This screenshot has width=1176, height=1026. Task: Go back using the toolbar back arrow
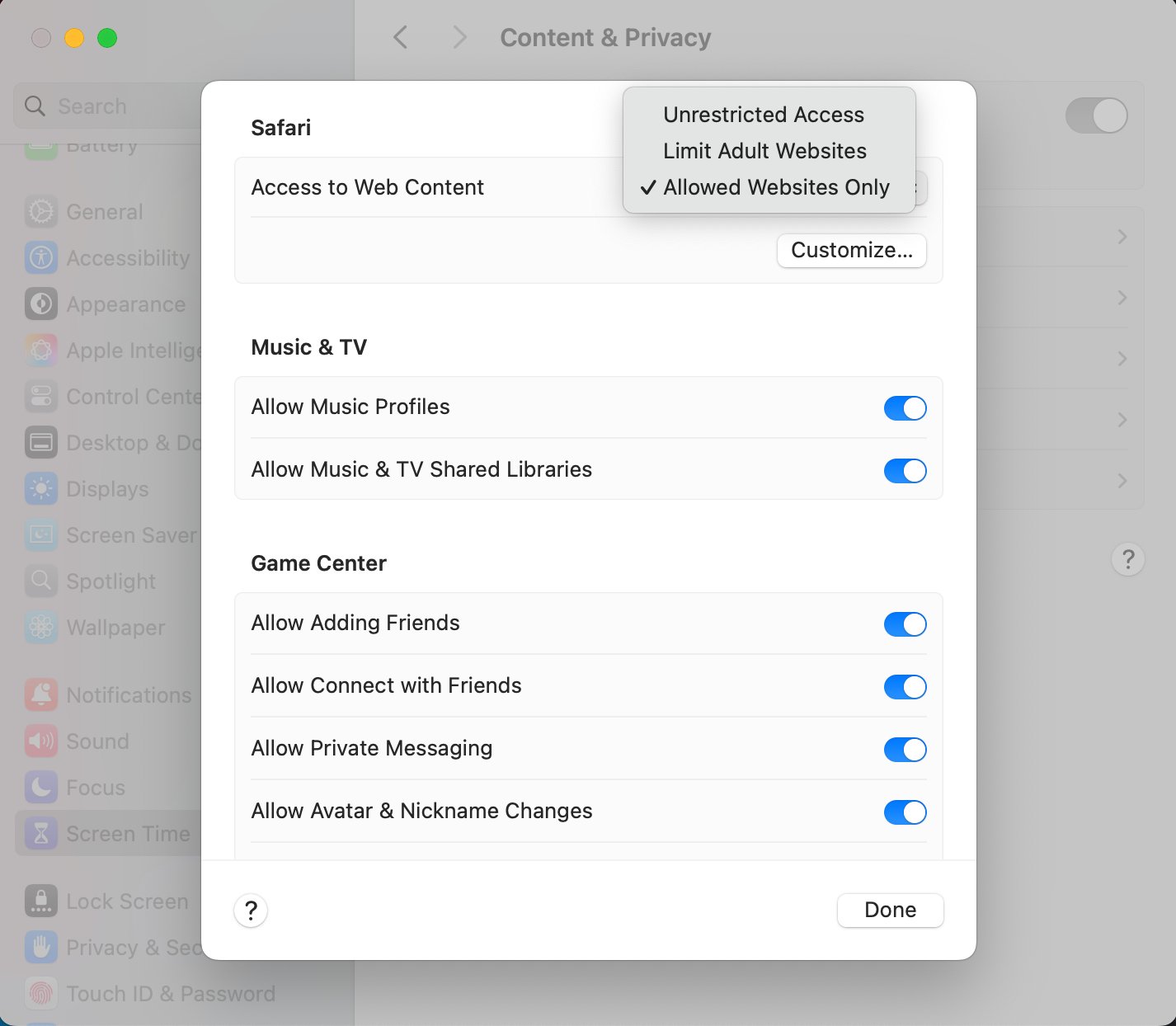[401, 37]
